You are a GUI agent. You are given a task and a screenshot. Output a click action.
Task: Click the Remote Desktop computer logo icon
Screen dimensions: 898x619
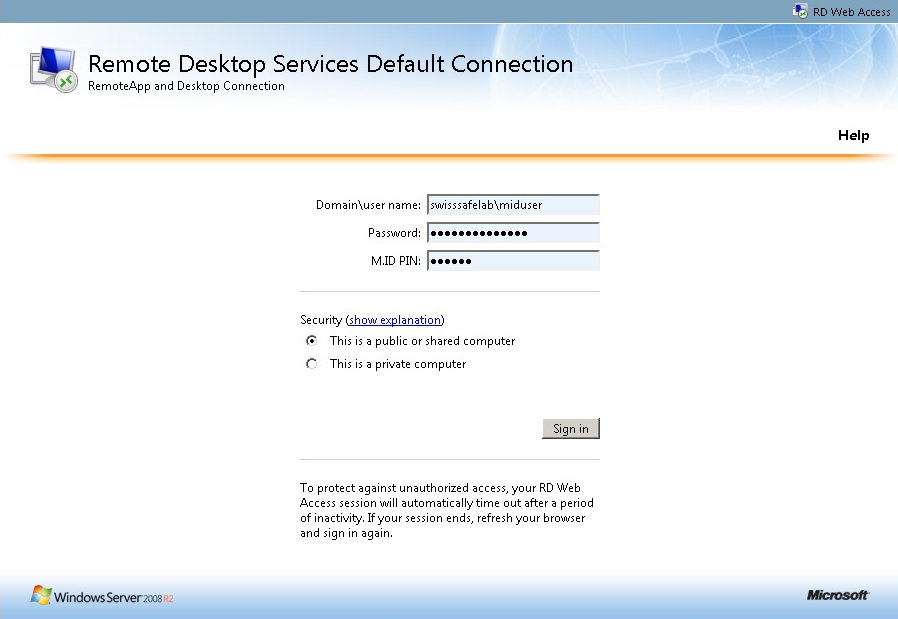(54, 70)
